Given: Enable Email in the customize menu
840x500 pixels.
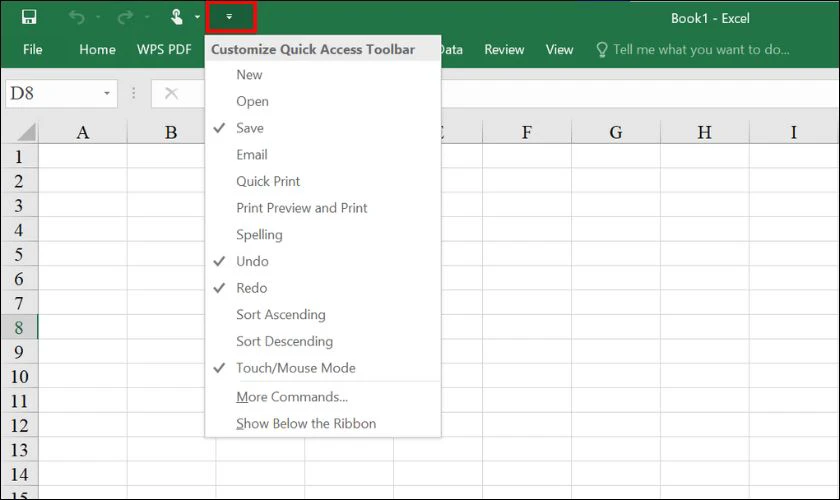Looking at the screenshot, I should coord(323,155).
